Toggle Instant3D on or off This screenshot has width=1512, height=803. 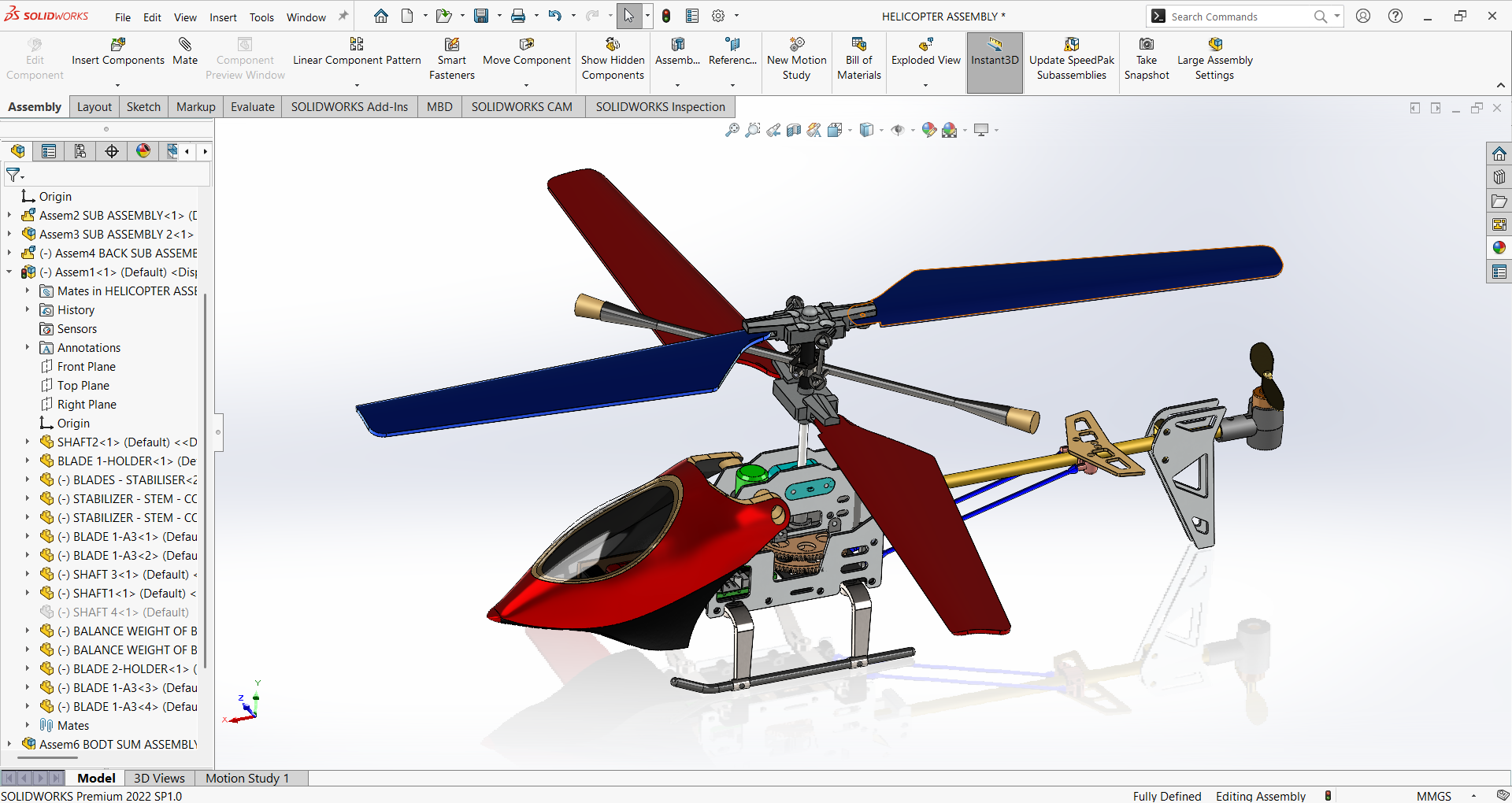(995, 62)
